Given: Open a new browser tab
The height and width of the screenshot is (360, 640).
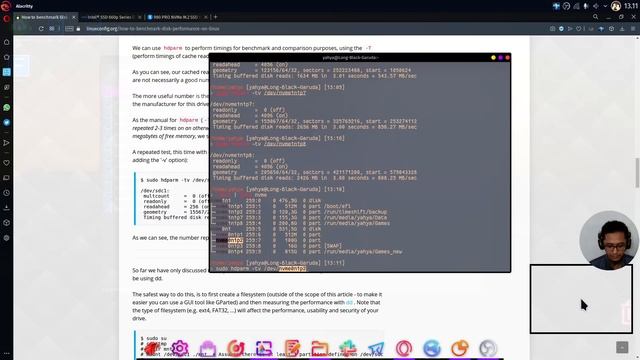Looking at the screenshot, I should (216, 17).
